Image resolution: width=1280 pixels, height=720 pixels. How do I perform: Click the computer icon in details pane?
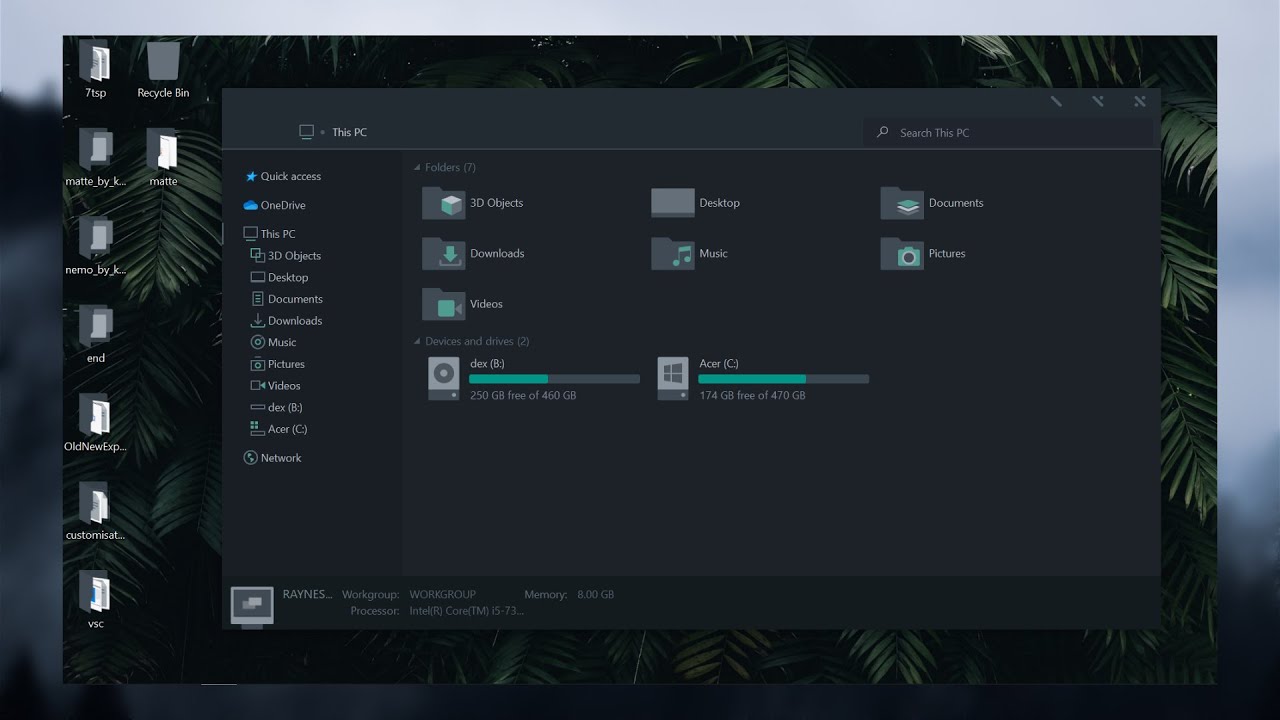(x=252, y=607)
